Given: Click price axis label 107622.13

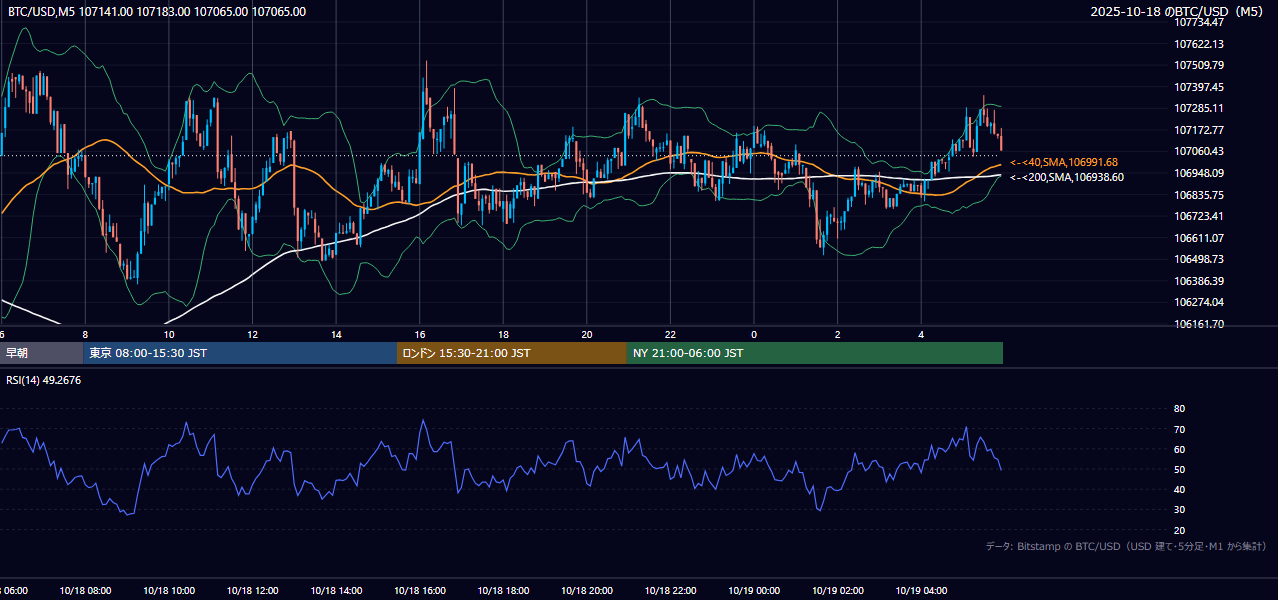Looking at the screenshot, I should pyautogui.click(x=1199, y=44).
